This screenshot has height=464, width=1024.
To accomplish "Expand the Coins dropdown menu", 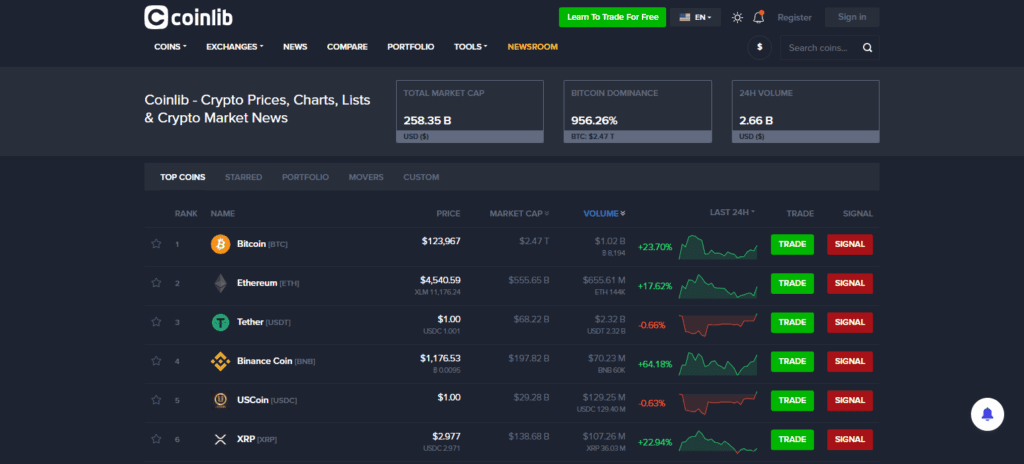I will tap(169, 47).
